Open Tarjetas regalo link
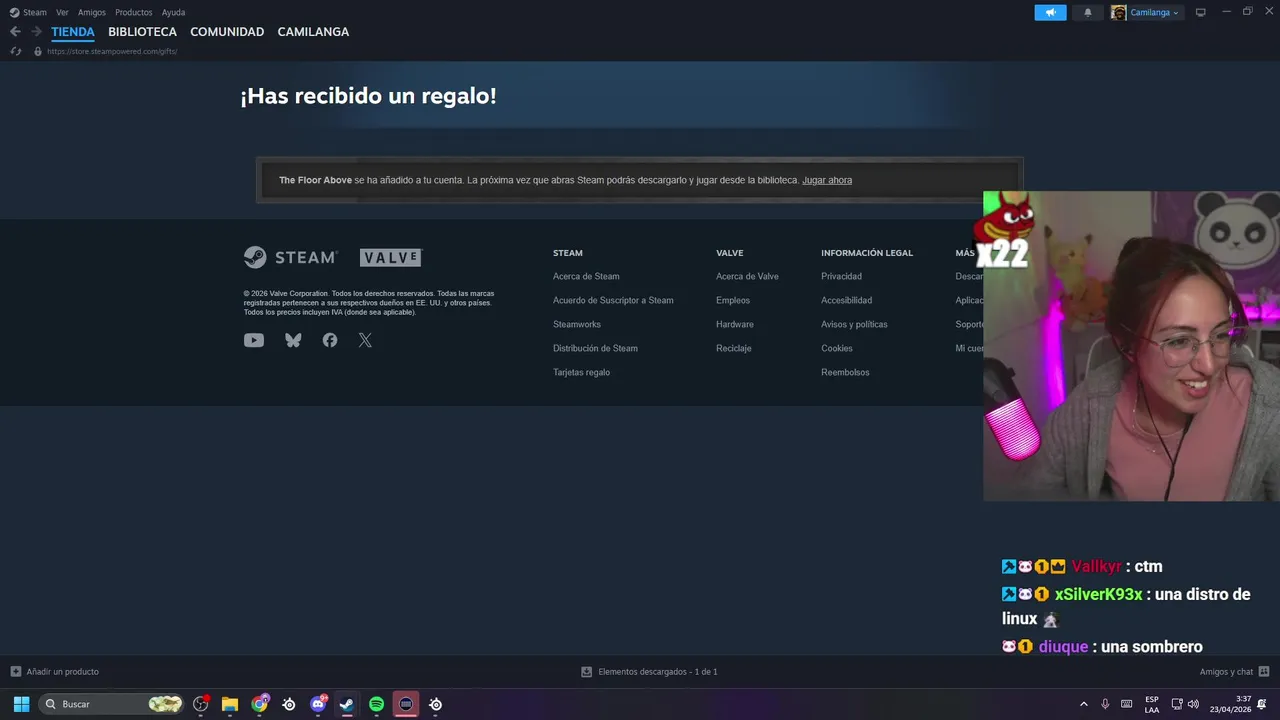 (581, 372)
